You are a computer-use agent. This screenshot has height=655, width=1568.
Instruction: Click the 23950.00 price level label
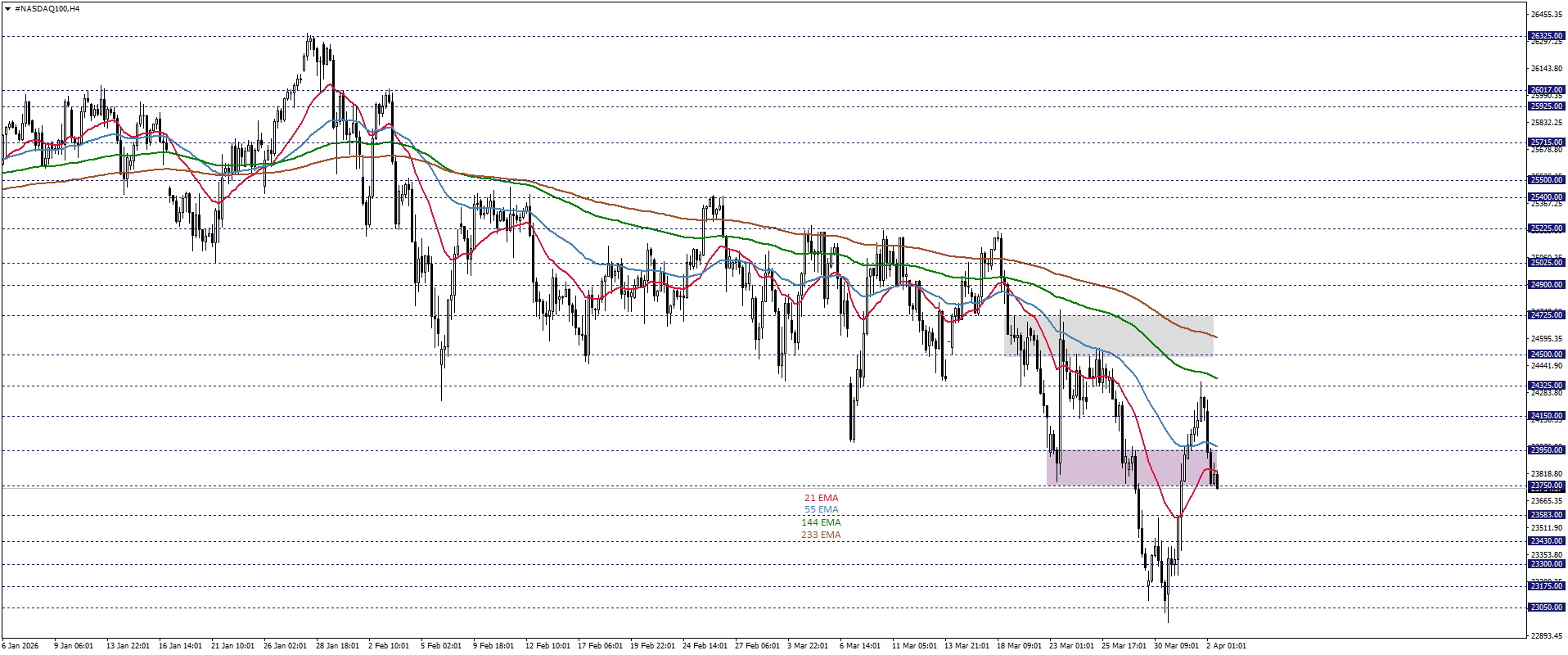pos(1546,450)
